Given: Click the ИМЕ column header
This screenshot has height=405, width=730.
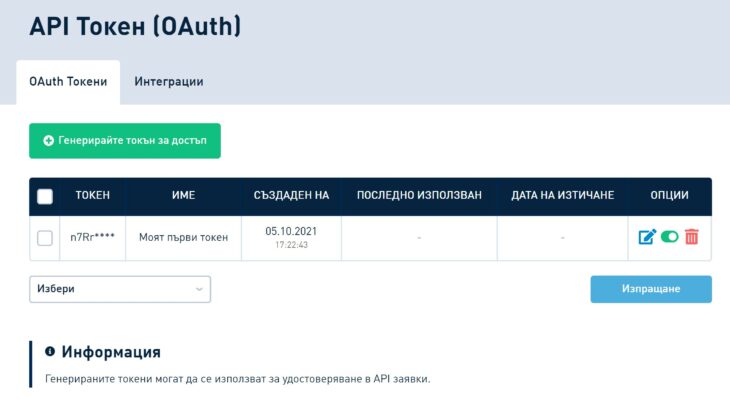Looking at the screenshot, I should pyautogui.click(x=183, y=195).
